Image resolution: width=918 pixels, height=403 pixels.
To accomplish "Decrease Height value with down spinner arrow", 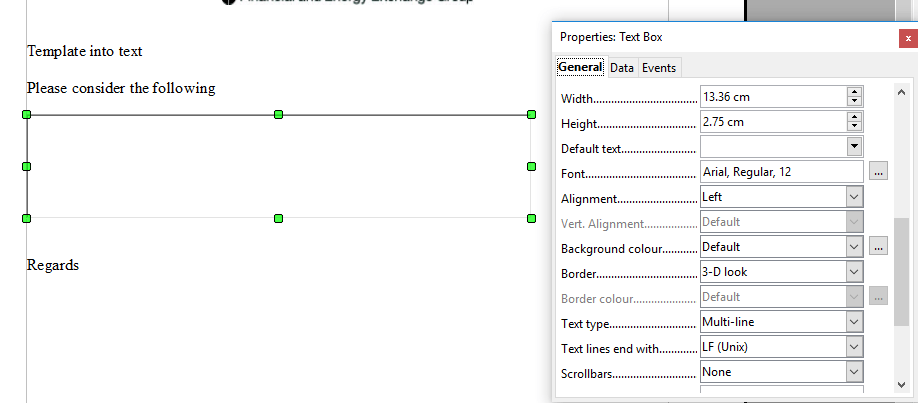I will pyautogui.click(x=854, y=127).
